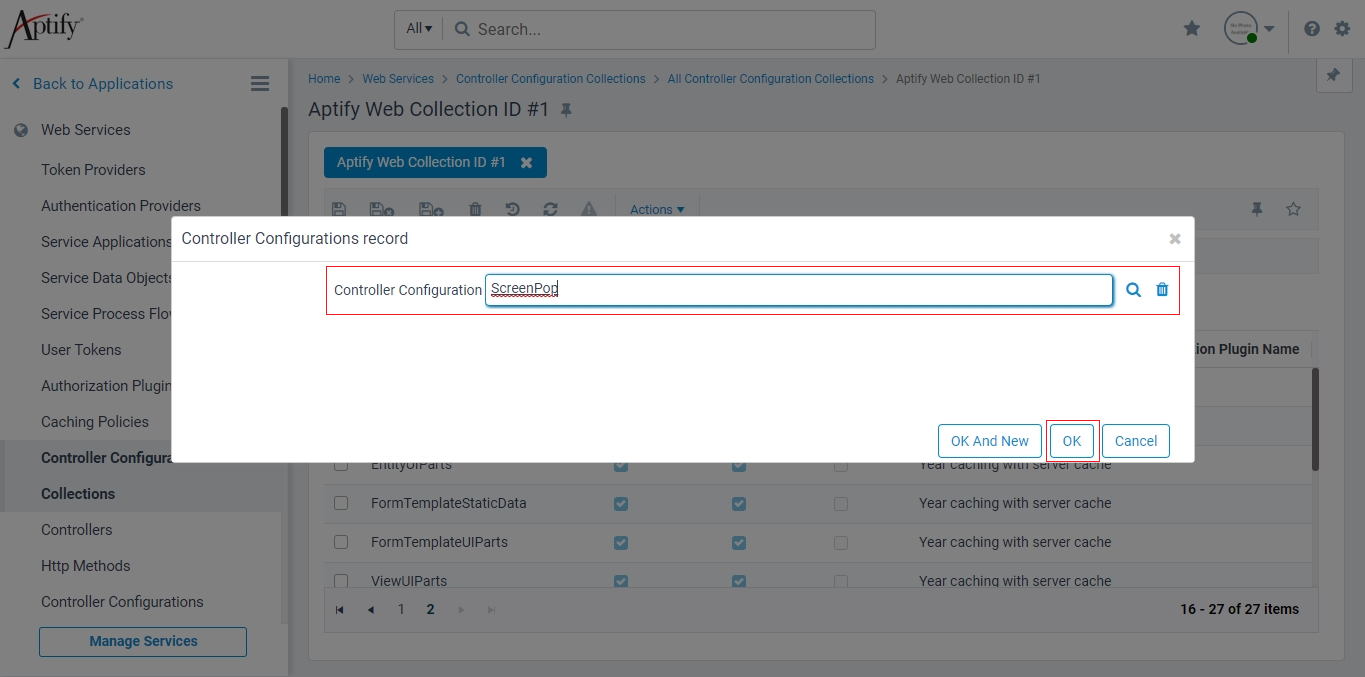Open Controller Configurations in sidebar

122,602
